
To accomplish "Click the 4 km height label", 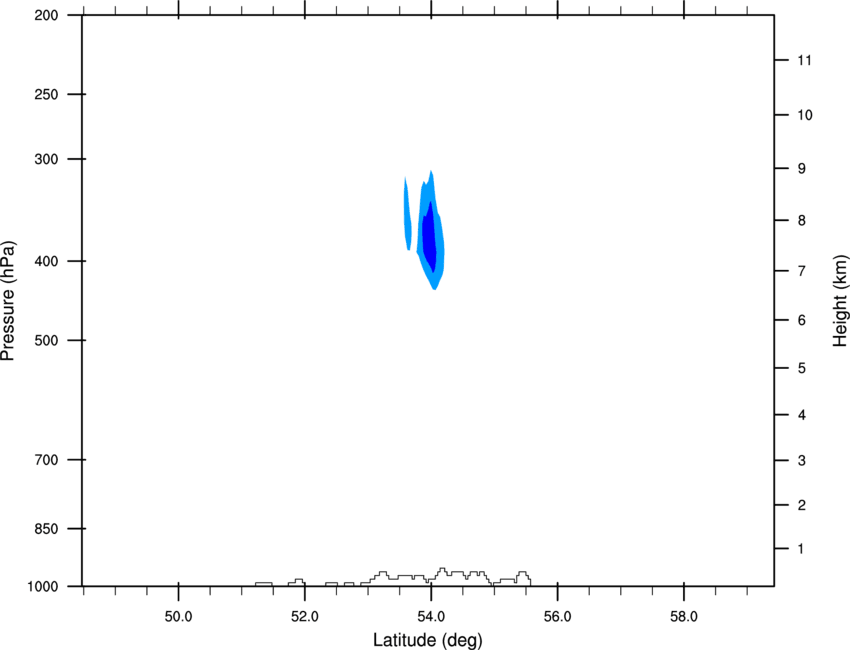I will coord(801,415).
